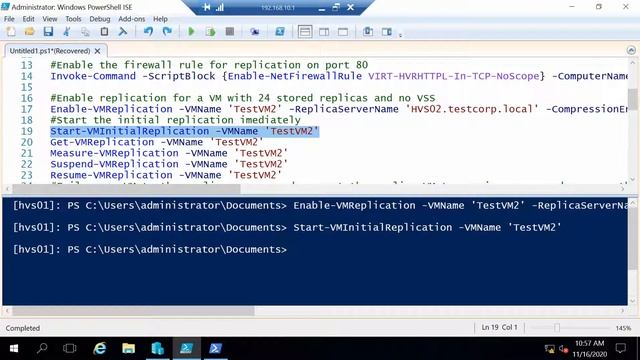This screenshot has width=640, height=360.
Task: Click connection signal strength icon on connection bar
Action: click(220, 7)
